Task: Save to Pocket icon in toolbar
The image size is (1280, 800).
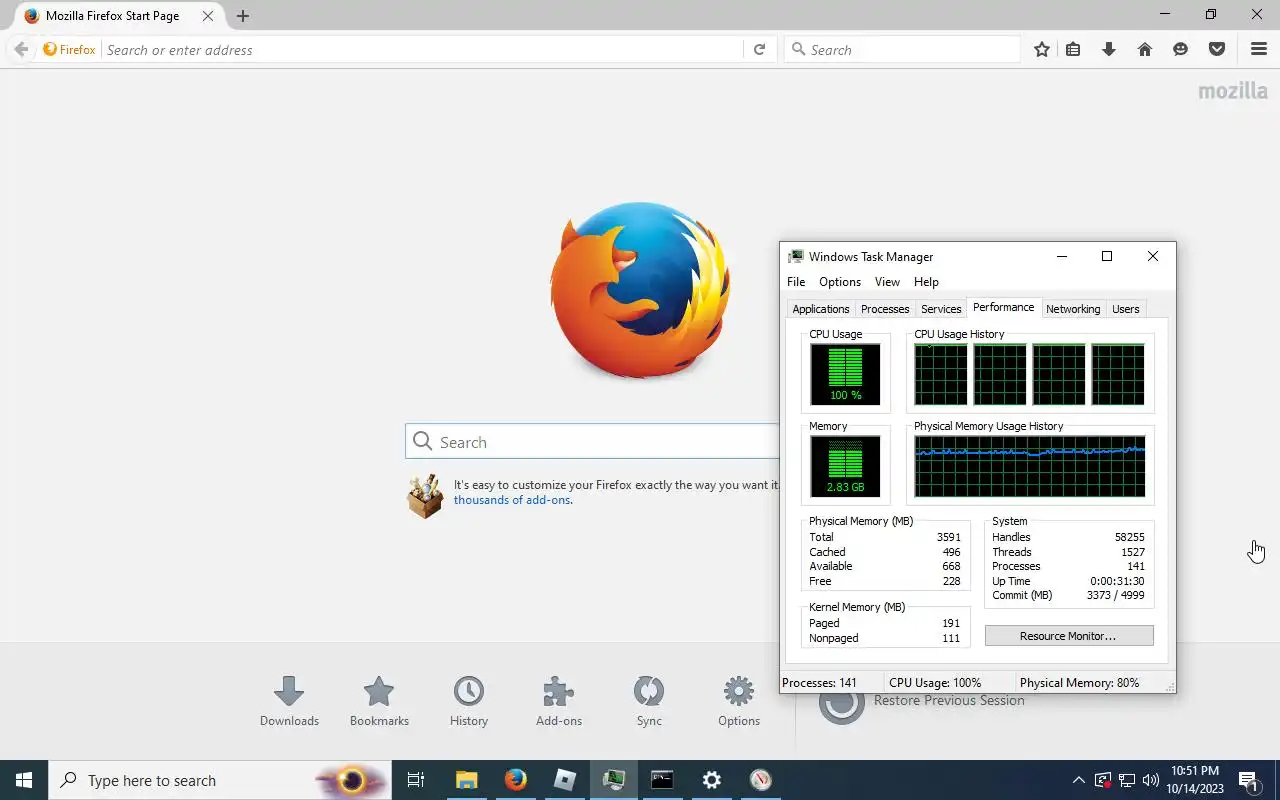Action: [x=1216, y=49]
